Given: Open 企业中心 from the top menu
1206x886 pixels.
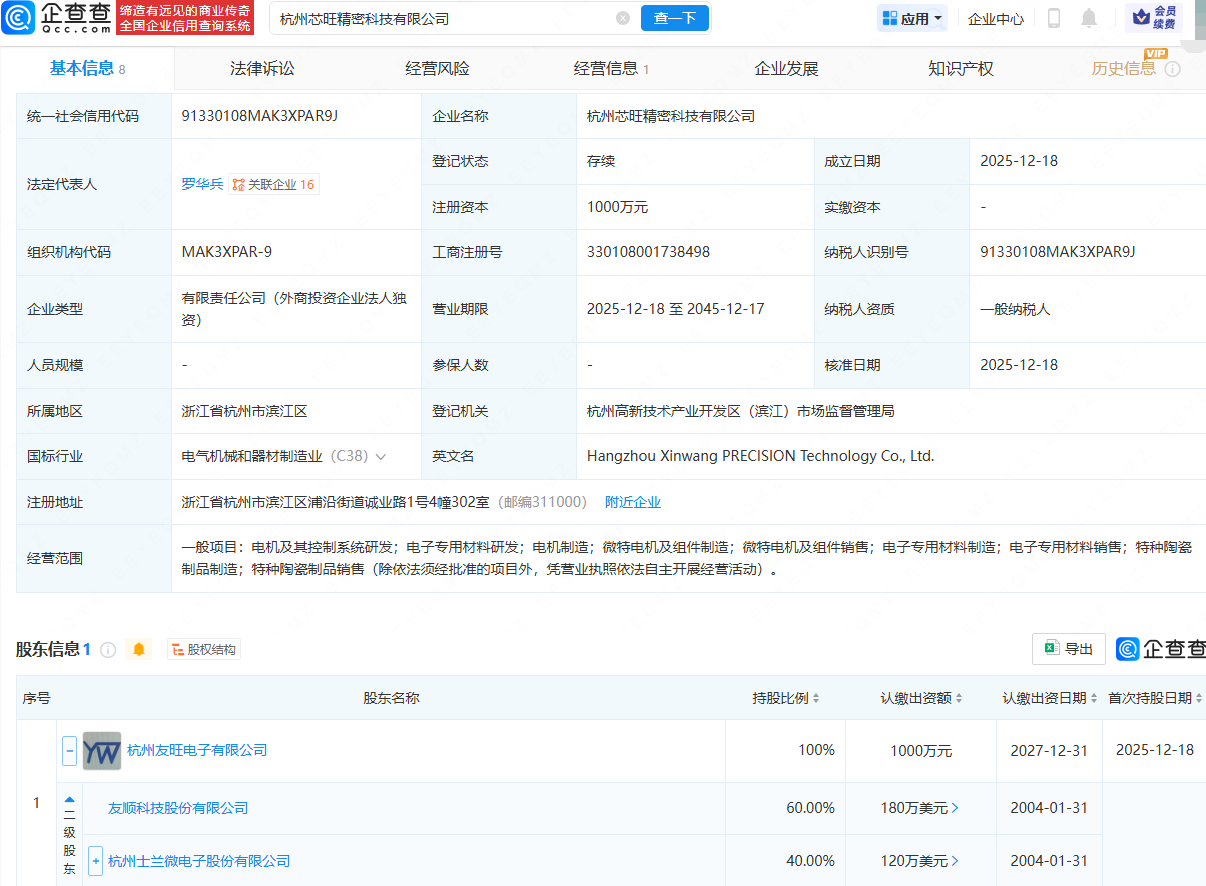Looking at the screenshot, I should 995,17.
